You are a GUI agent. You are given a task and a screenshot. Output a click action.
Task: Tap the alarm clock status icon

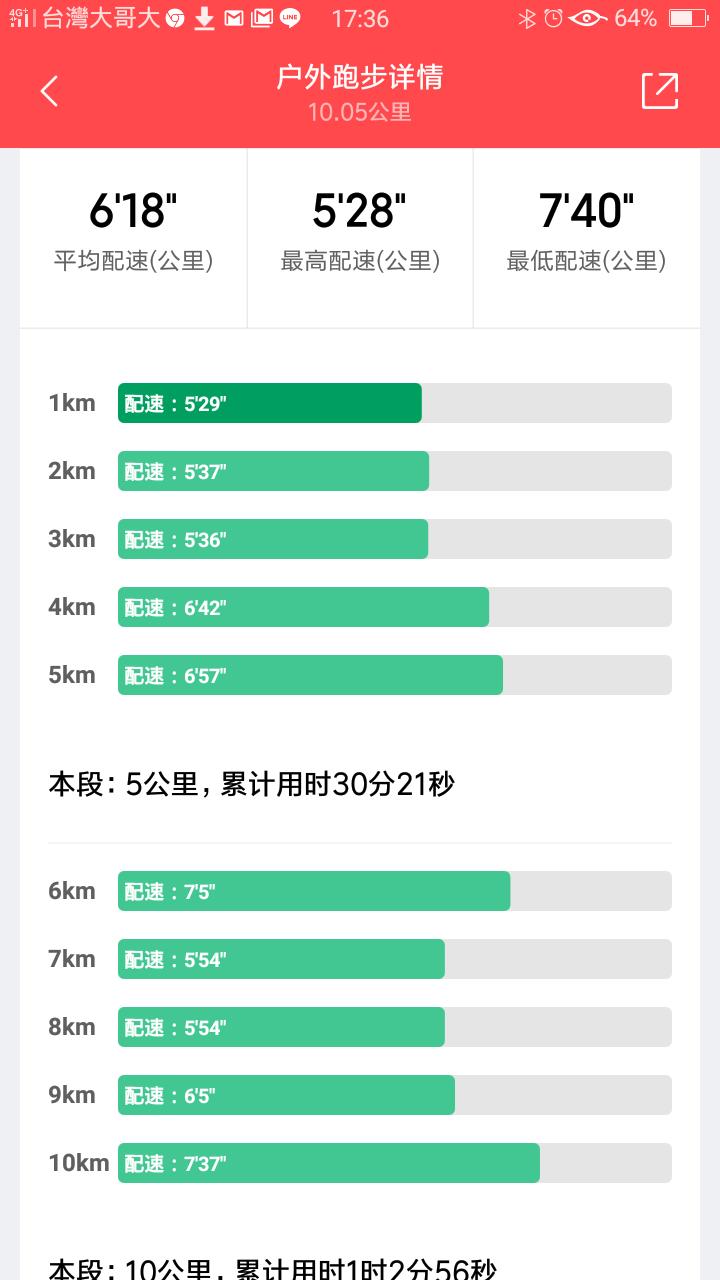[x=553, y=18]
